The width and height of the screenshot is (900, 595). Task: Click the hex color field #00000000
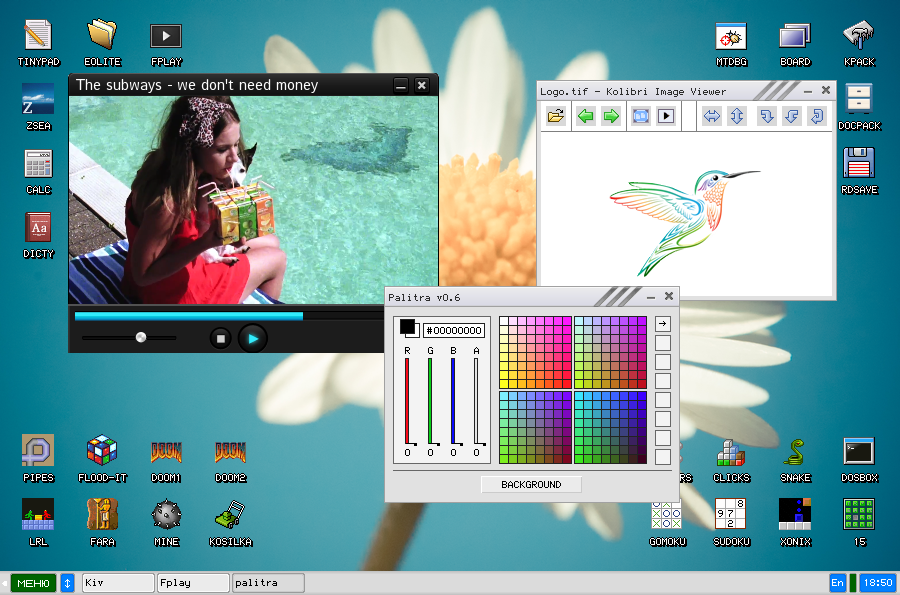pos(454,331)
